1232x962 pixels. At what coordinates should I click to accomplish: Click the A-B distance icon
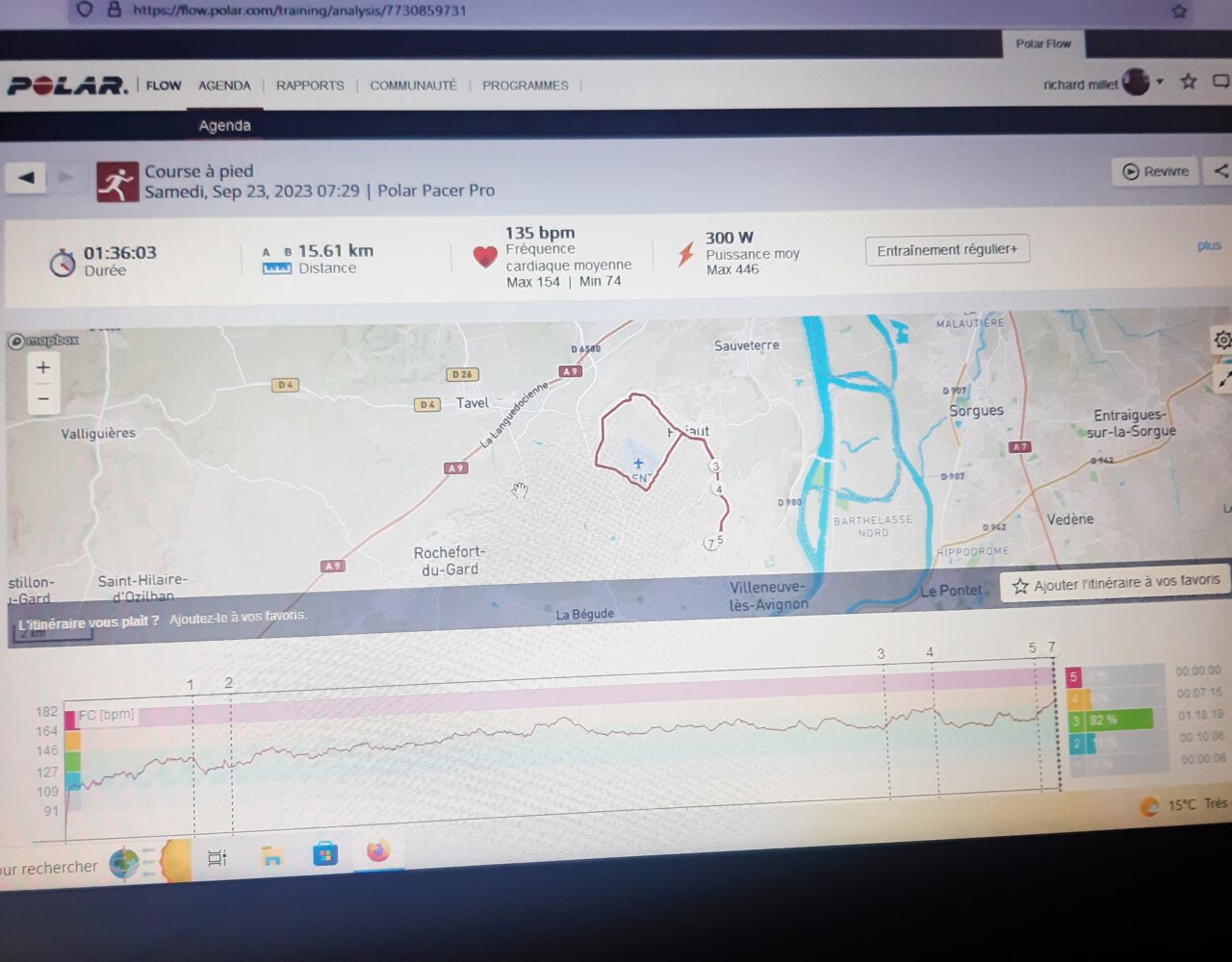[277, 261]
